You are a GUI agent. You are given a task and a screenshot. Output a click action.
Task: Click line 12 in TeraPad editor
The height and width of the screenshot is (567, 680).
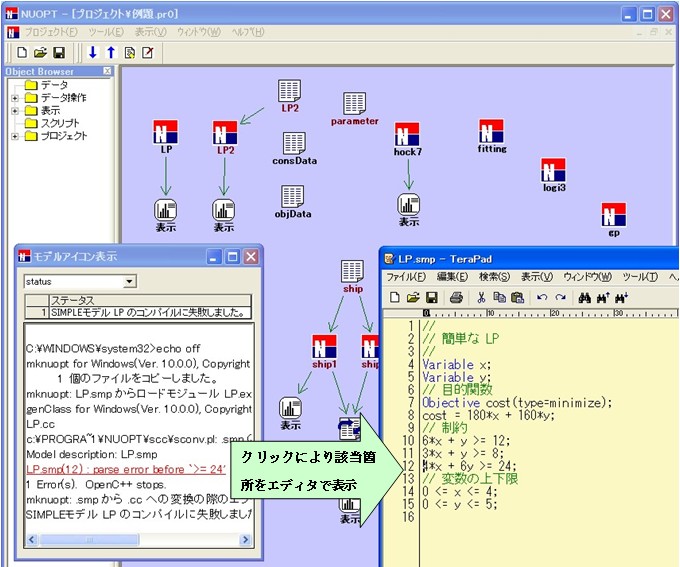[x=469, y=466]
